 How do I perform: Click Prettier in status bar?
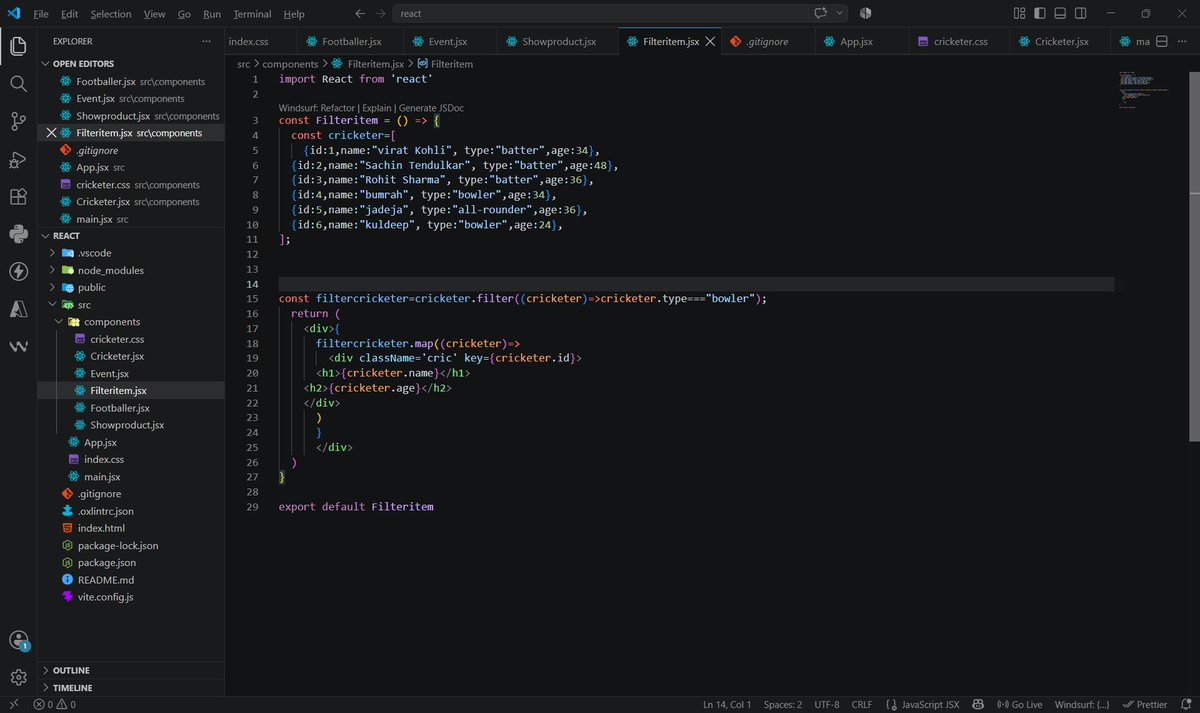1145,704
